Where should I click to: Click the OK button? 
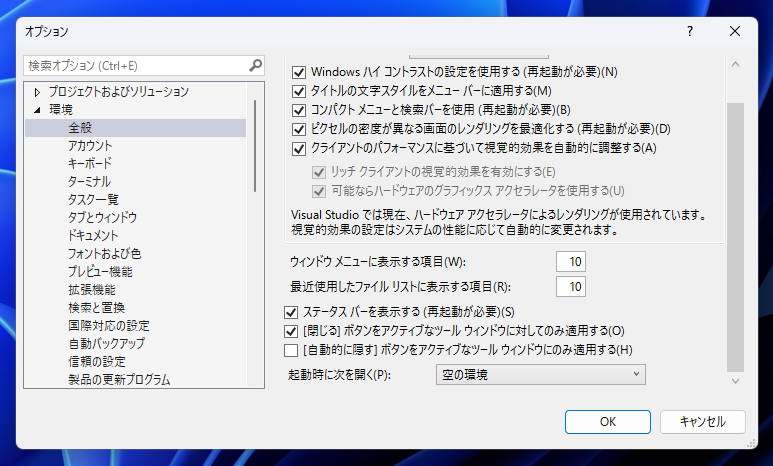coord(608,422)
